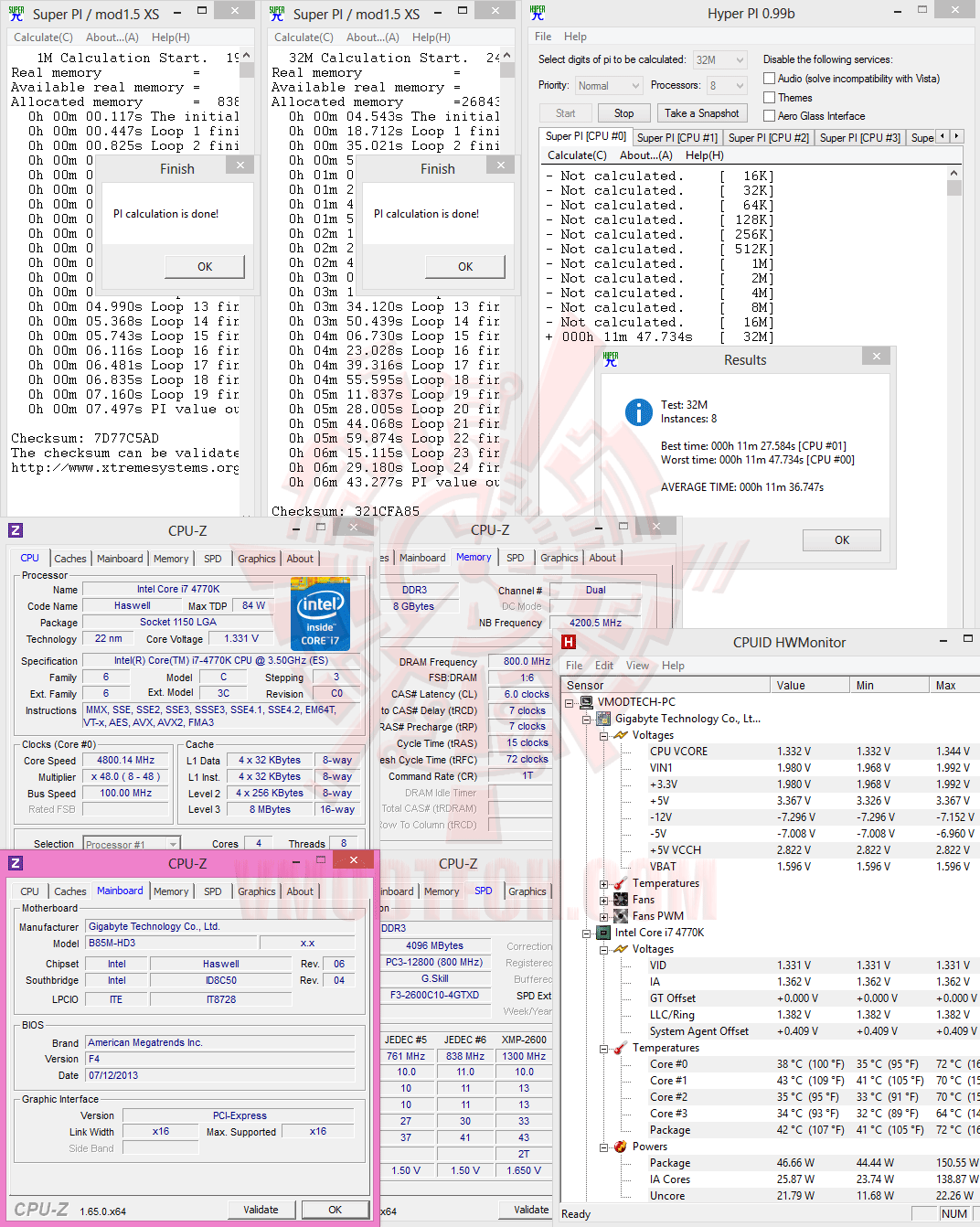Click the VMODTECH-PC computer icon
This screenshot has height=1227, width=980.
click(x=588, y=702)
